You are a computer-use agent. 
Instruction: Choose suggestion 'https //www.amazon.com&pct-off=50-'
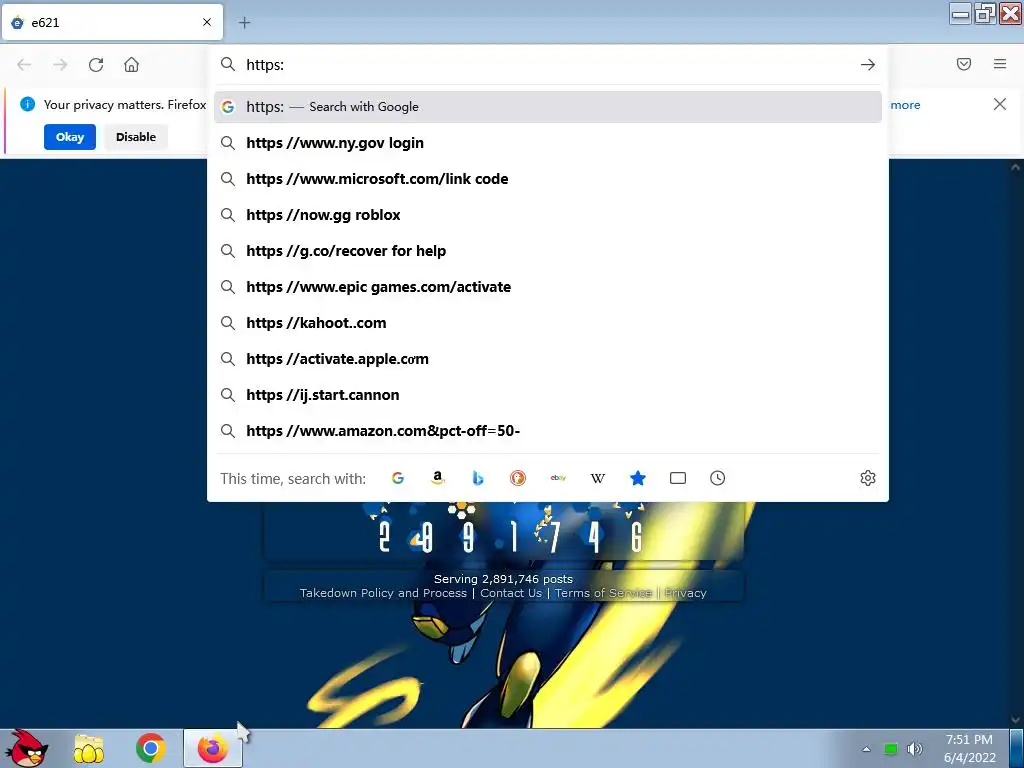548,431
